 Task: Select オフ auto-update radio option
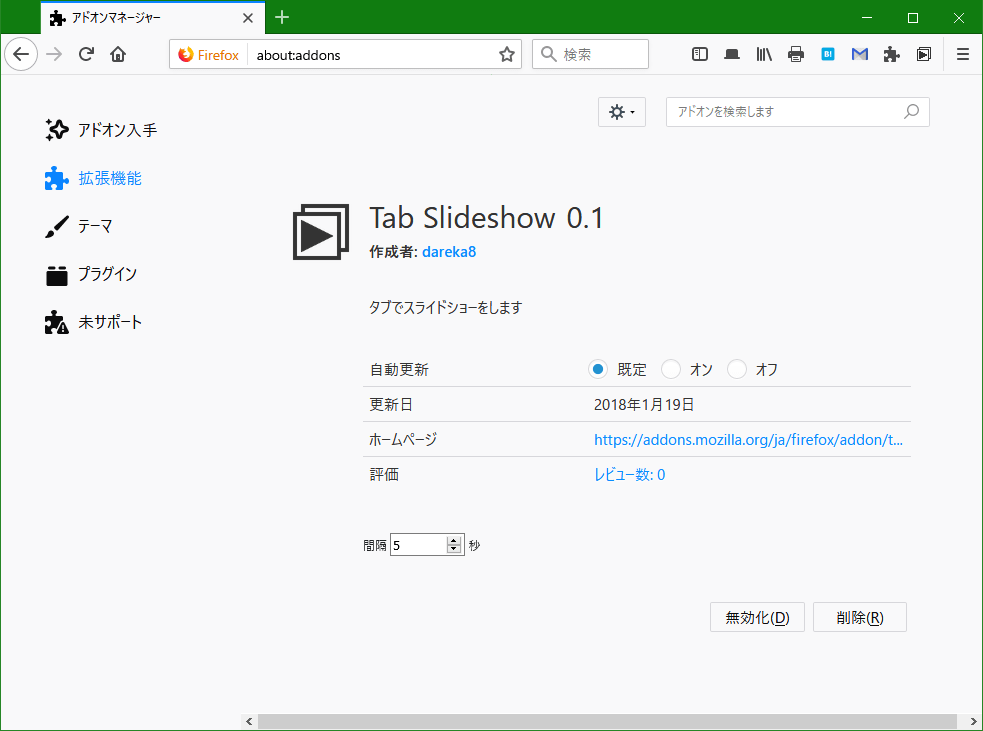point(737,369)
